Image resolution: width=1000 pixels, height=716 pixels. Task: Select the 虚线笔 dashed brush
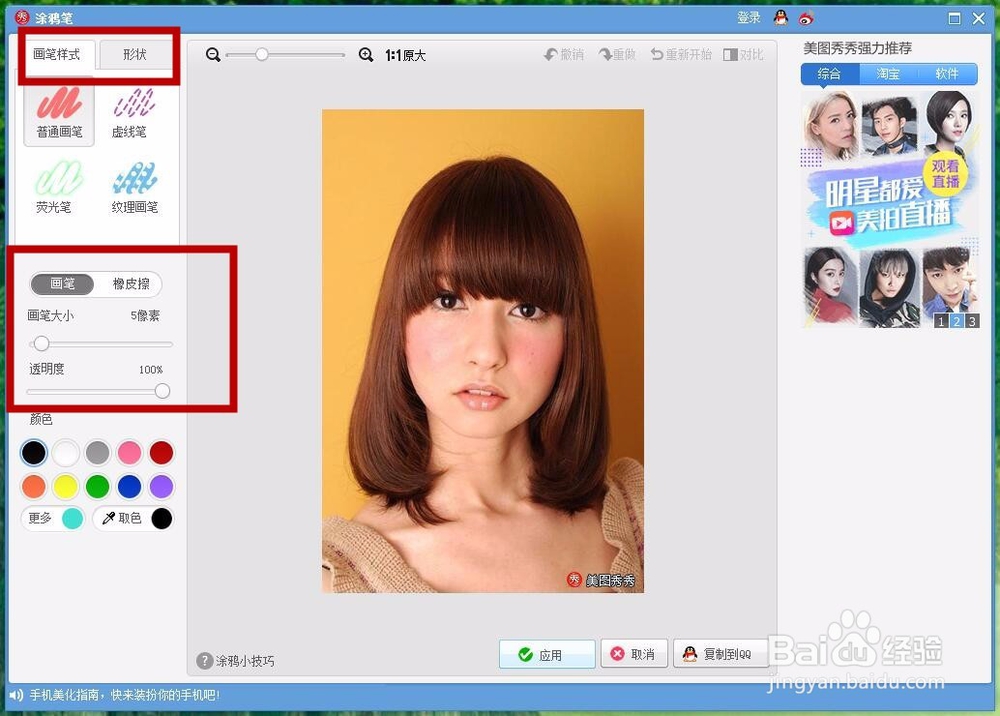click(x=133, y=114)
